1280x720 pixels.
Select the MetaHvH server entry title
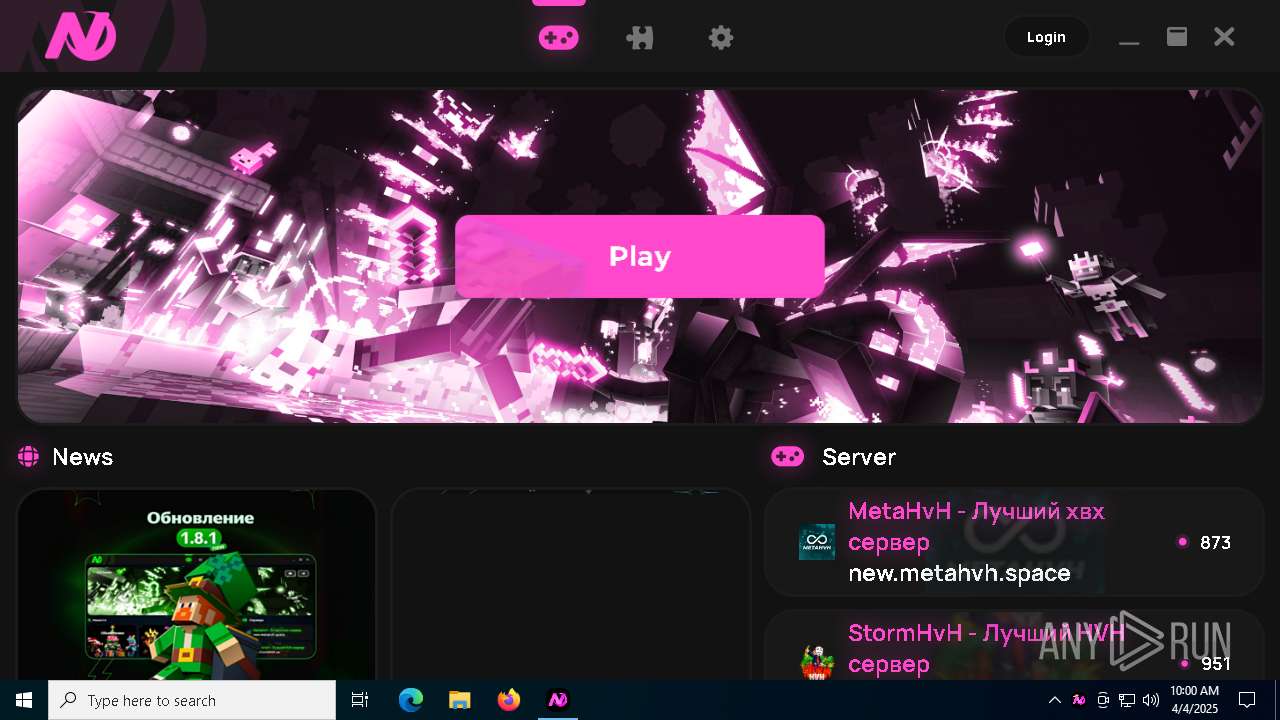point(976,526)
